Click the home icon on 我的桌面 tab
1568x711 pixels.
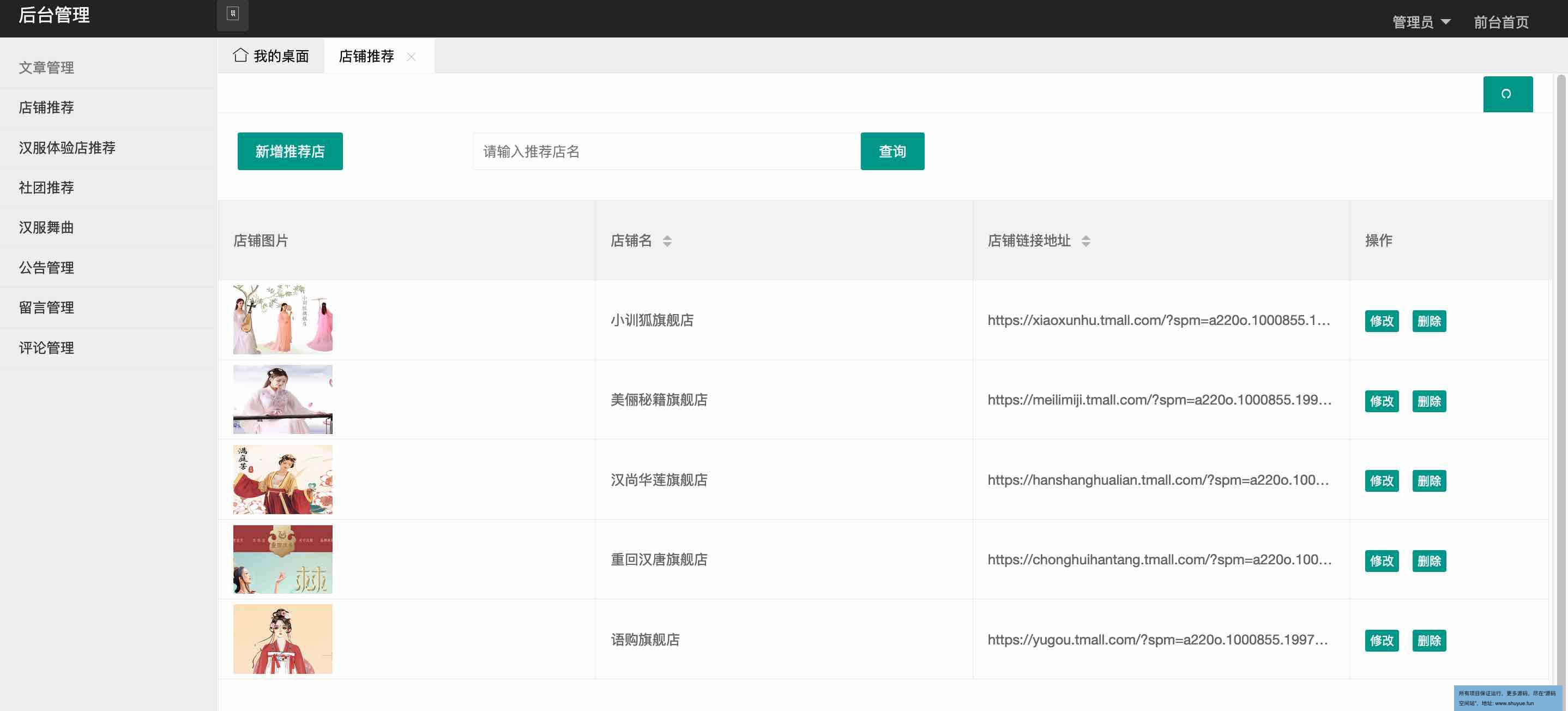(240, 56)
